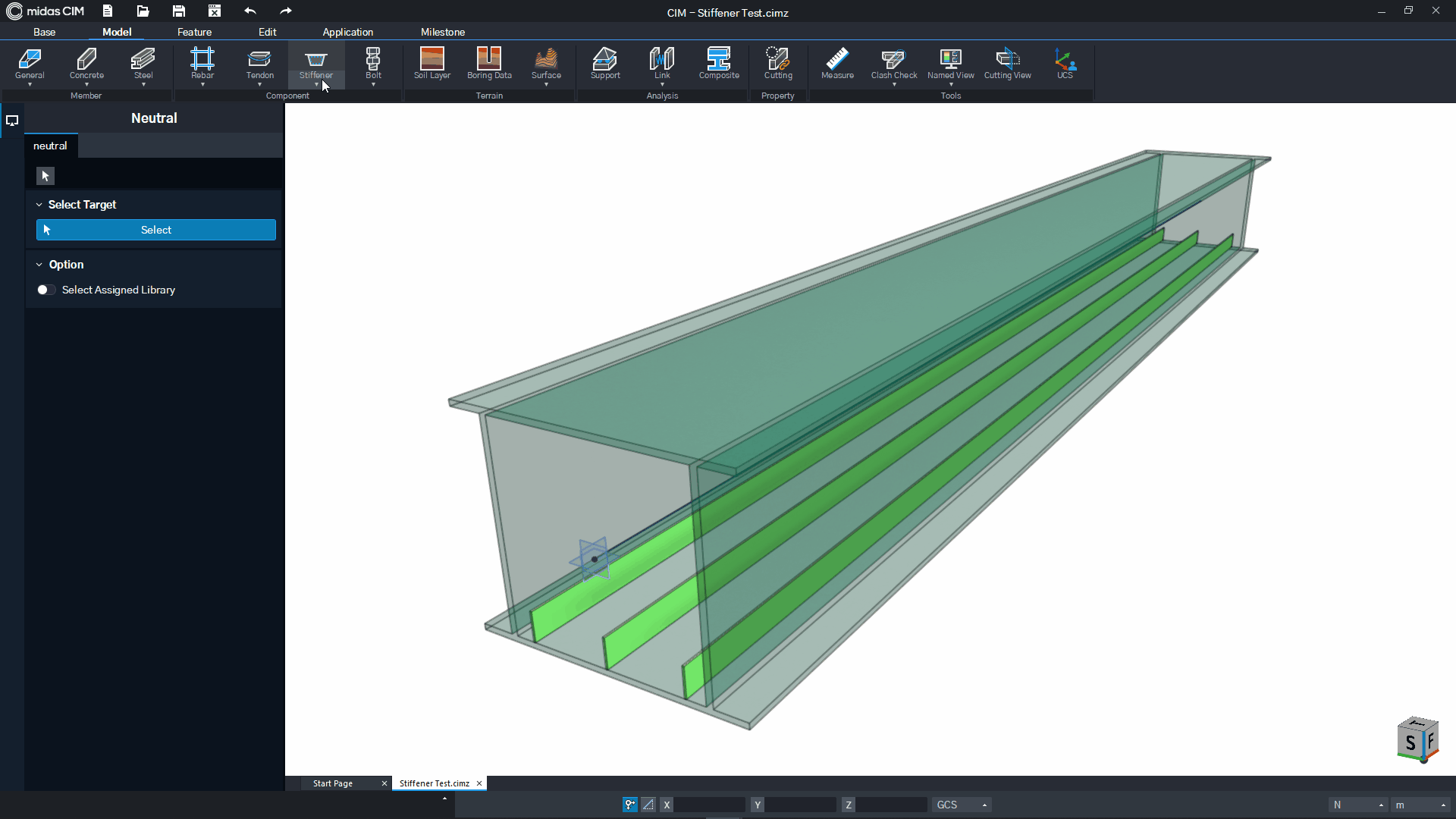Redo the last action
The width and height of the screenshot is (1456, 819).
[286, 11]
